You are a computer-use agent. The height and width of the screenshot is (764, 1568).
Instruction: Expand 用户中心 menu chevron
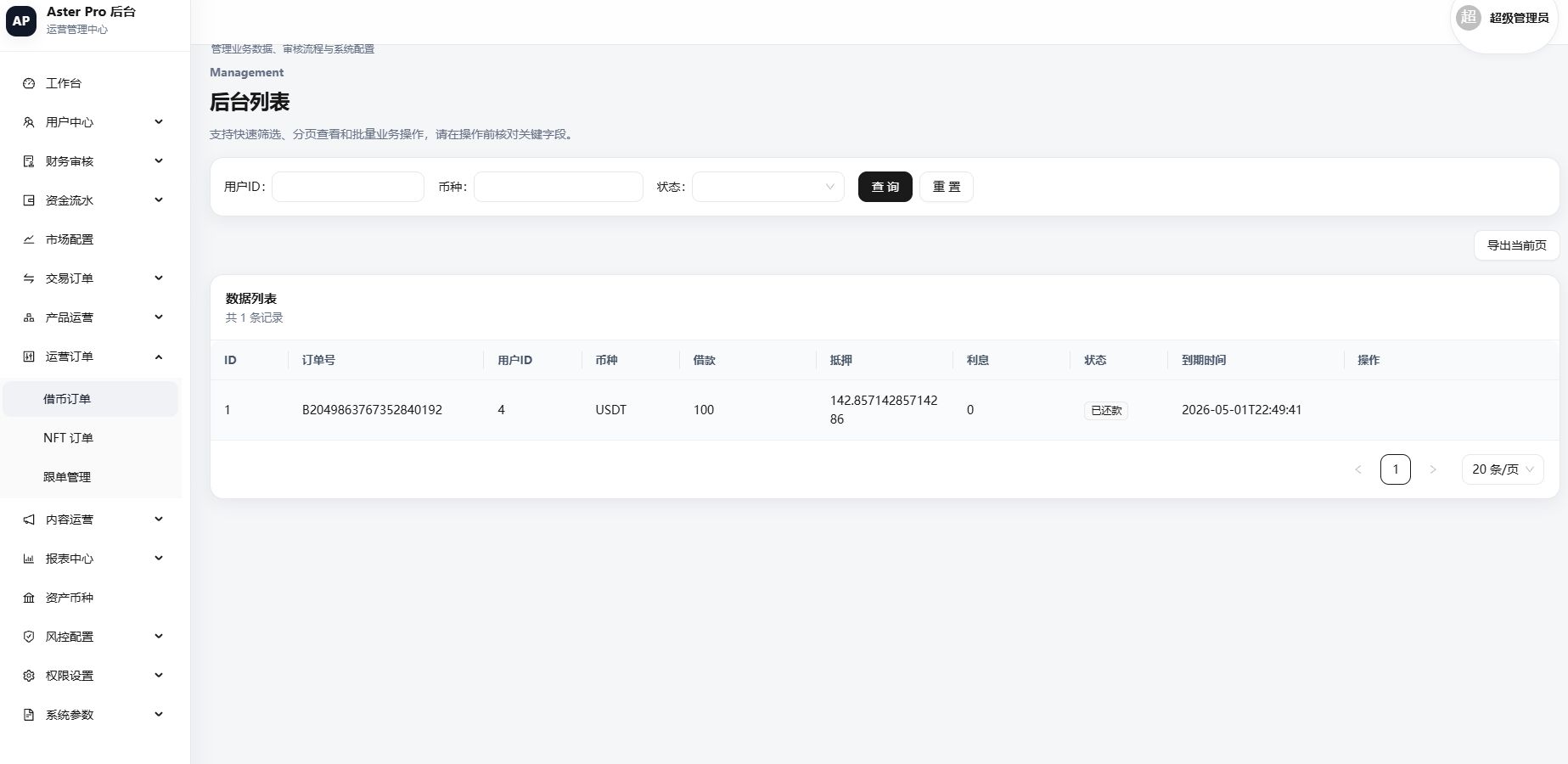[159, 122]
